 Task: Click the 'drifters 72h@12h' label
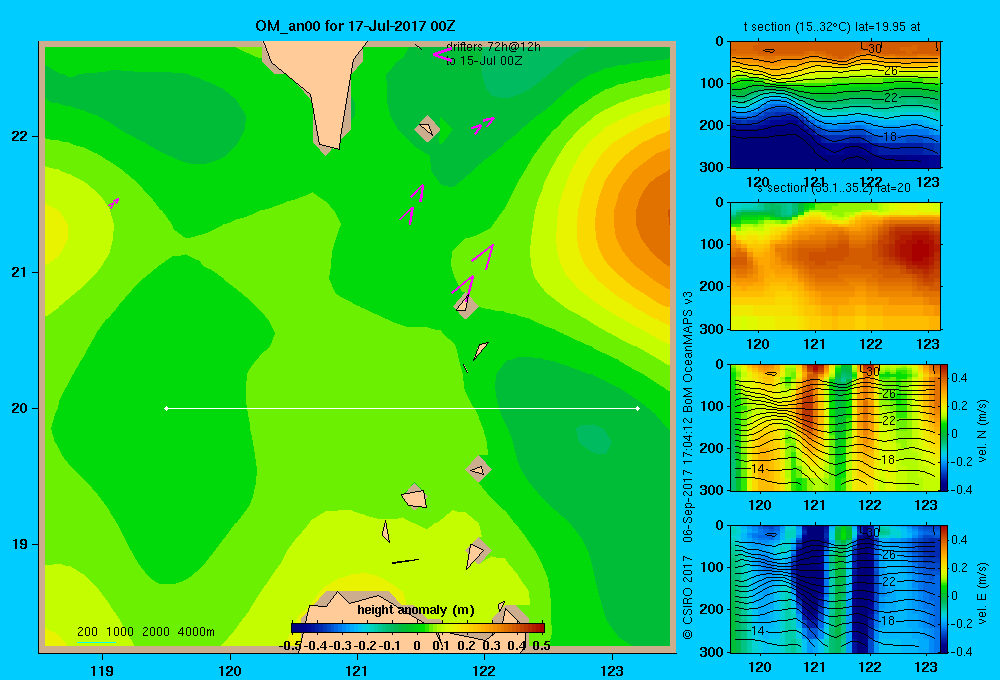[493, 47]
